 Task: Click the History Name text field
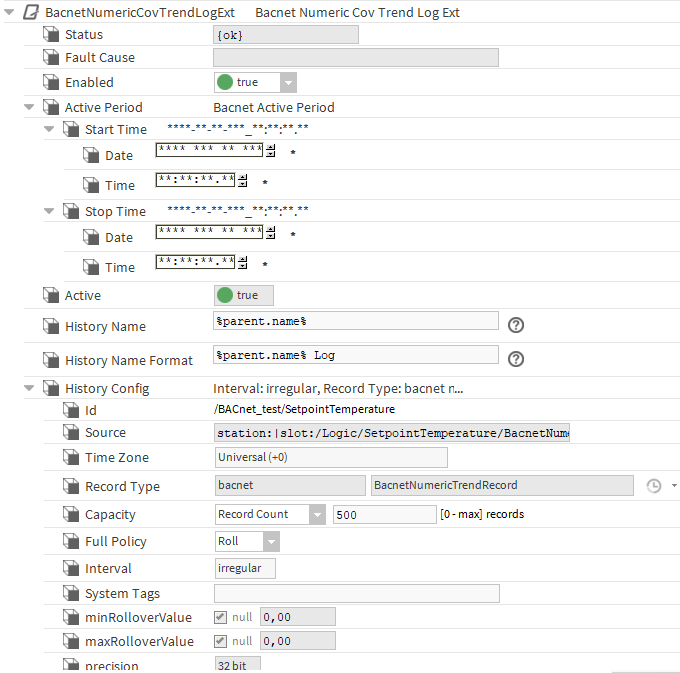click(x=356, y=321)
